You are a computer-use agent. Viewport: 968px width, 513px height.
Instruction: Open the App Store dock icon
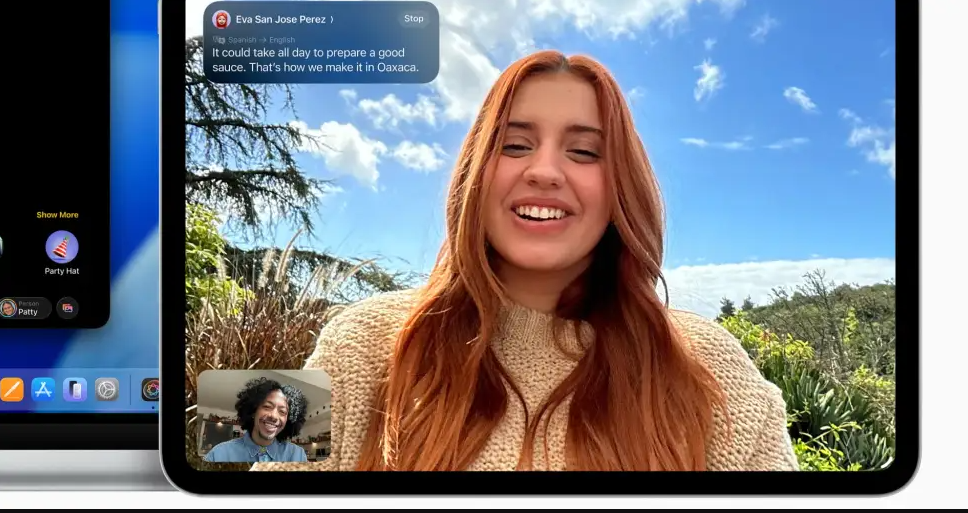coord(43,390)
